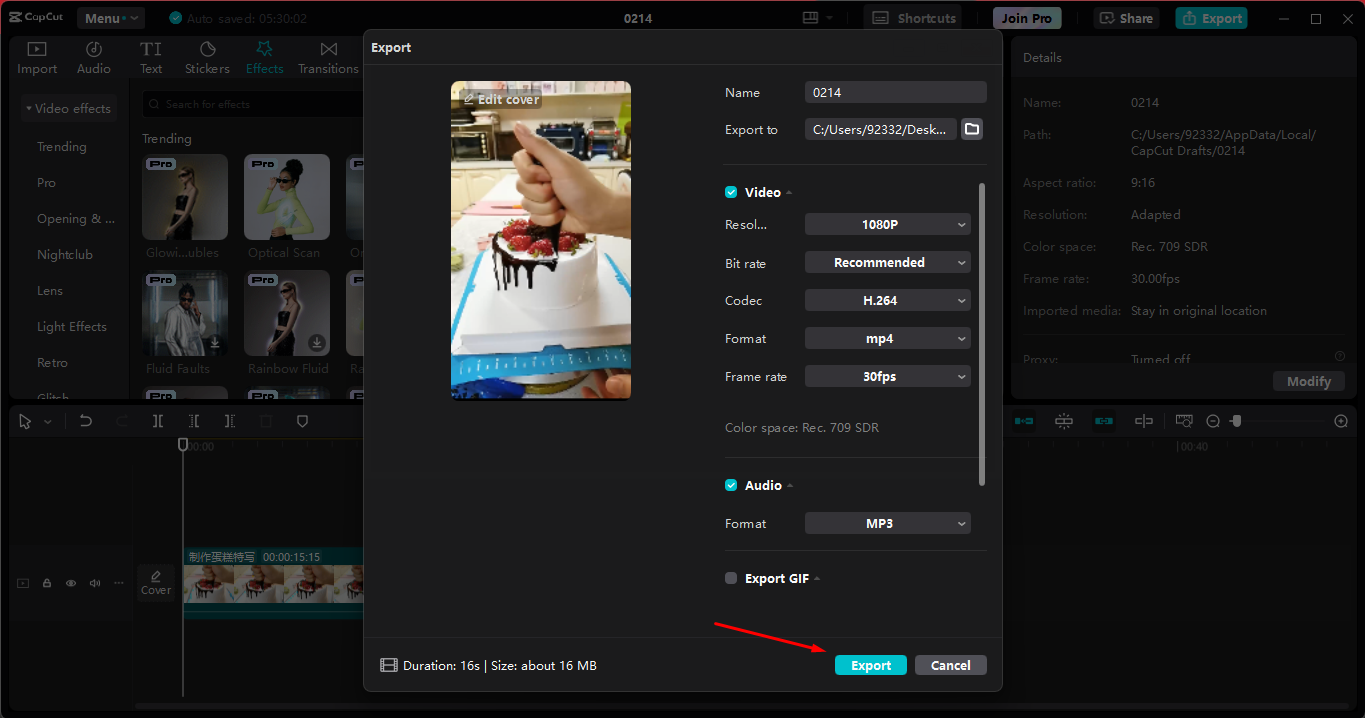Image resolution: width=1365 pixels, height=718 pixels.
Task: Click the browse folder icon beside Export to
Action: 972,129
